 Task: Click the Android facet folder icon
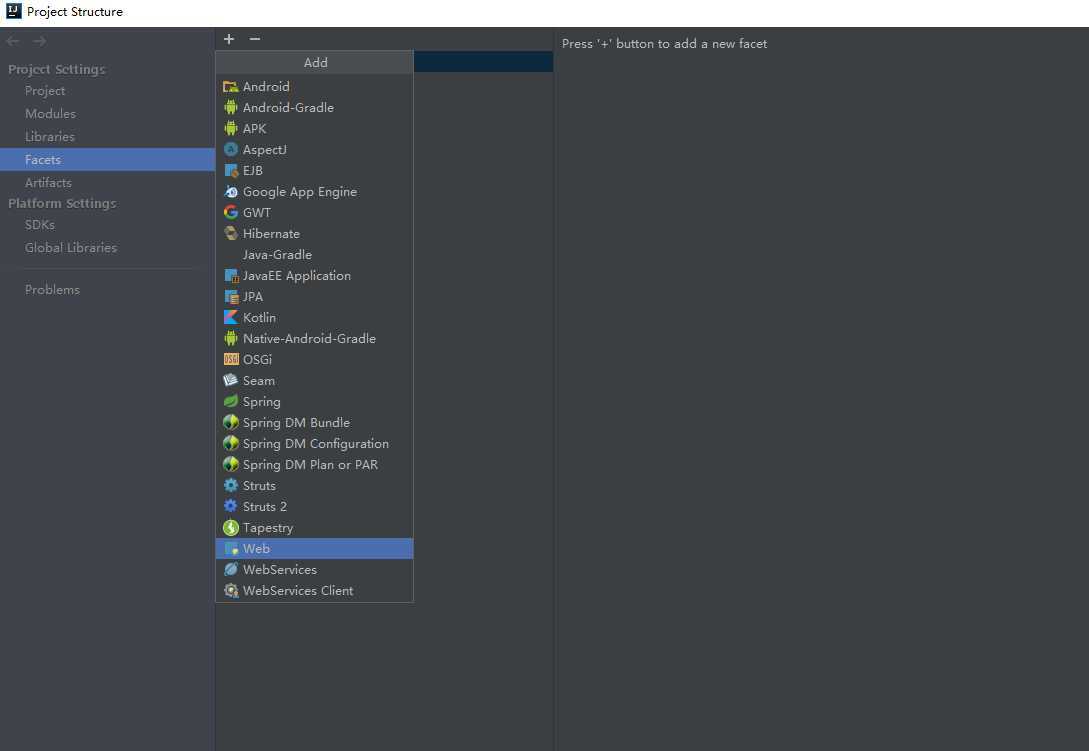231,87
